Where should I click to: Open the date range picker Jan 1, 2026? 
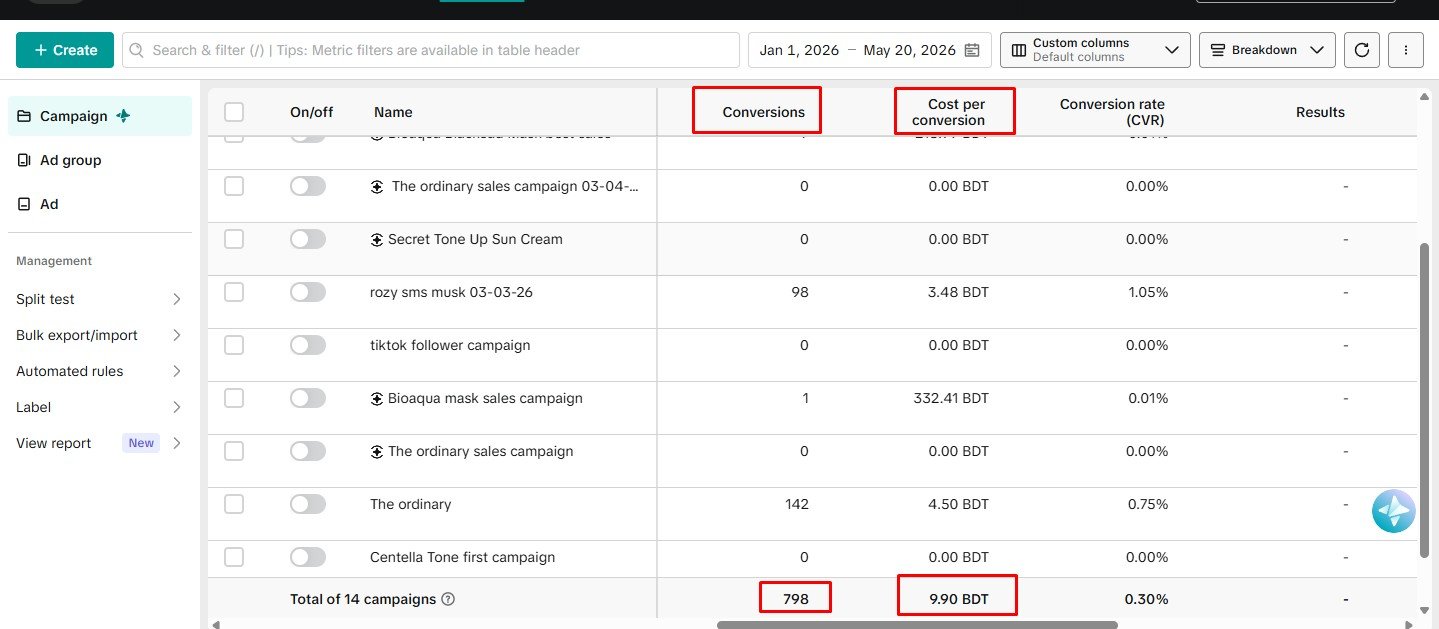pos(869,50)
